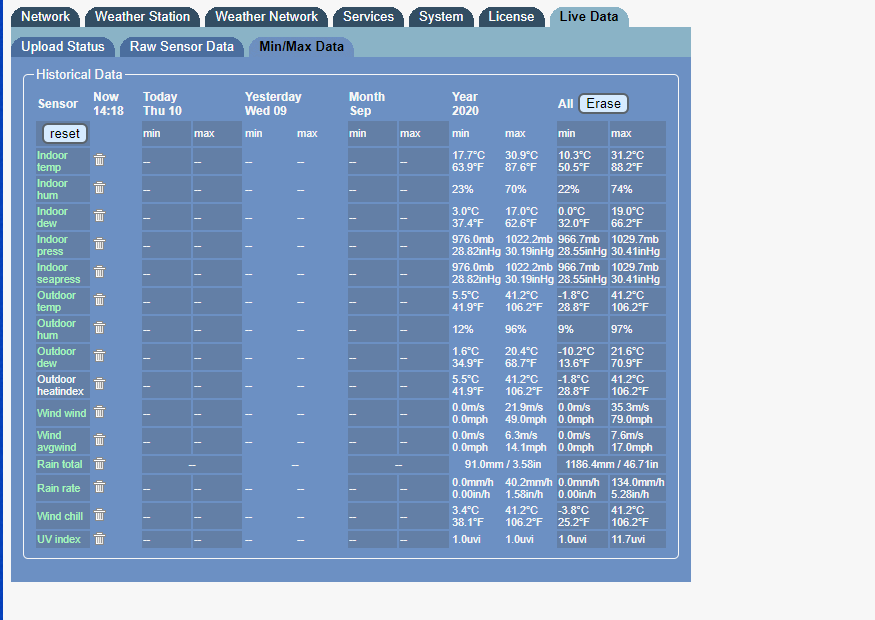Click trash icon next to Outdoor dew
875x620 pixels.
pos(99,356)
